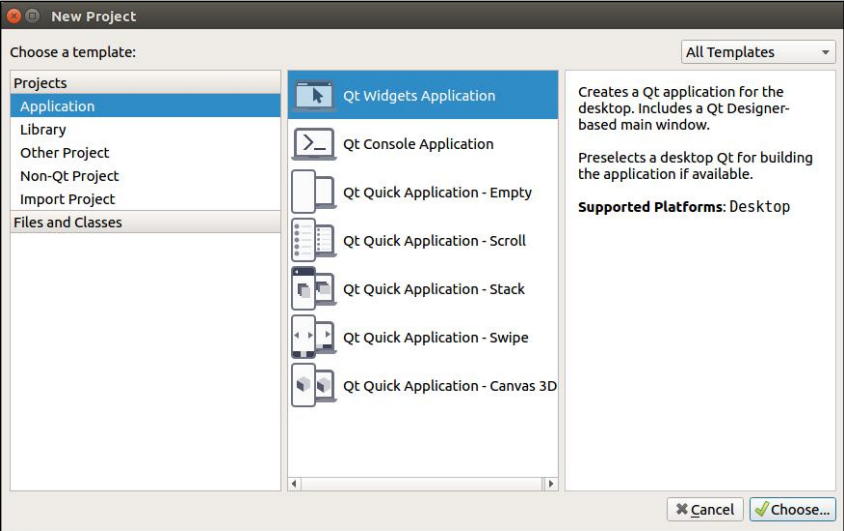Click the Files and Classes section header
The image size is (844, 531).
145,222
